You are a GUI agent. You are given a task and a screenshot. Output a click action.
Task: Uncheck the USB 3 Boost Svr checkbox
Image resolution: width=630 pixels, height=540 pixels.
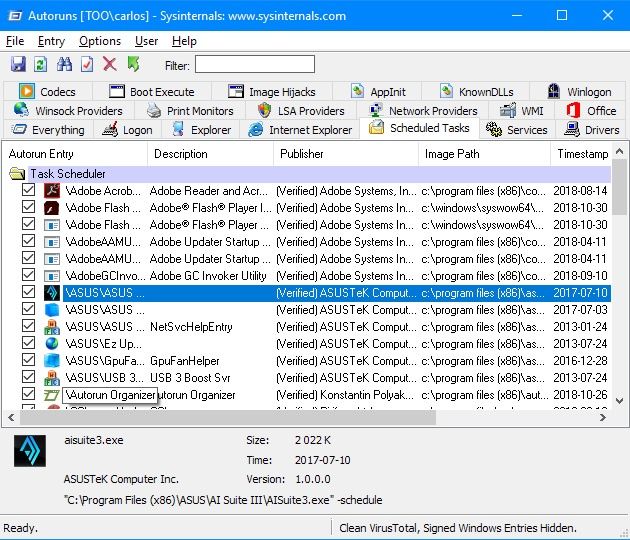coord(28,377)
